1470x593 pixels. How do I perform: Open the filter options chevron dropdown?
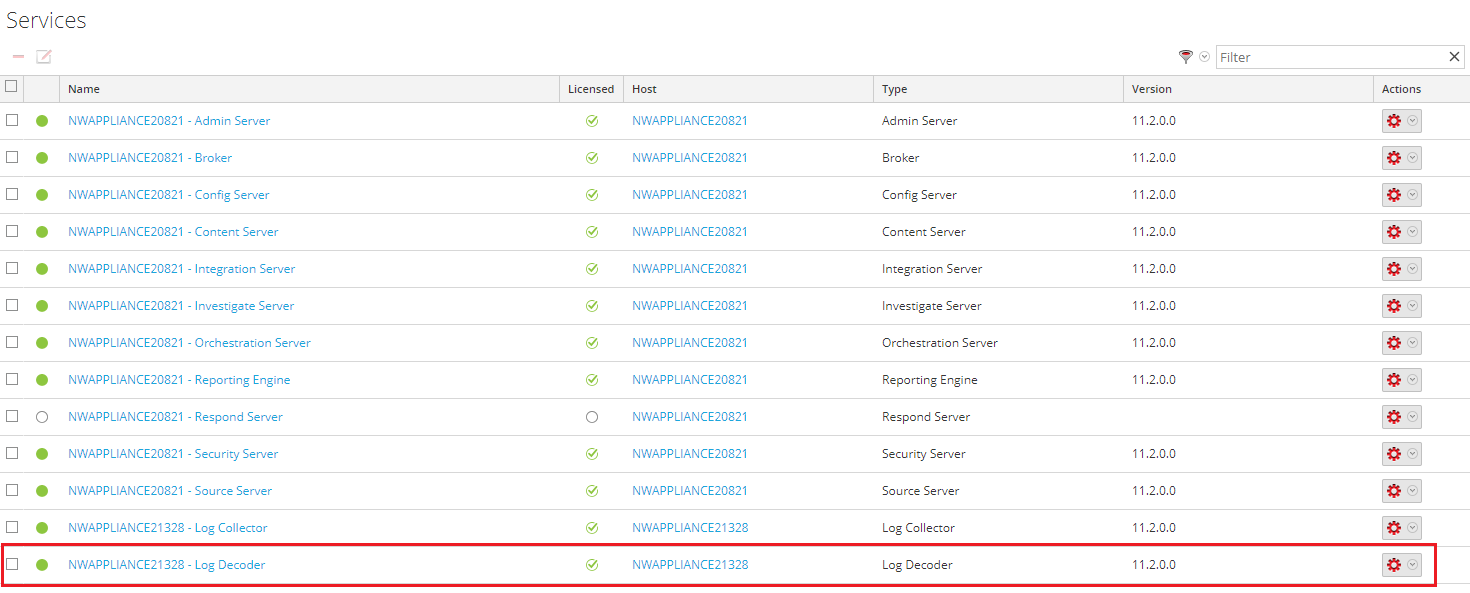point(1204,57)
